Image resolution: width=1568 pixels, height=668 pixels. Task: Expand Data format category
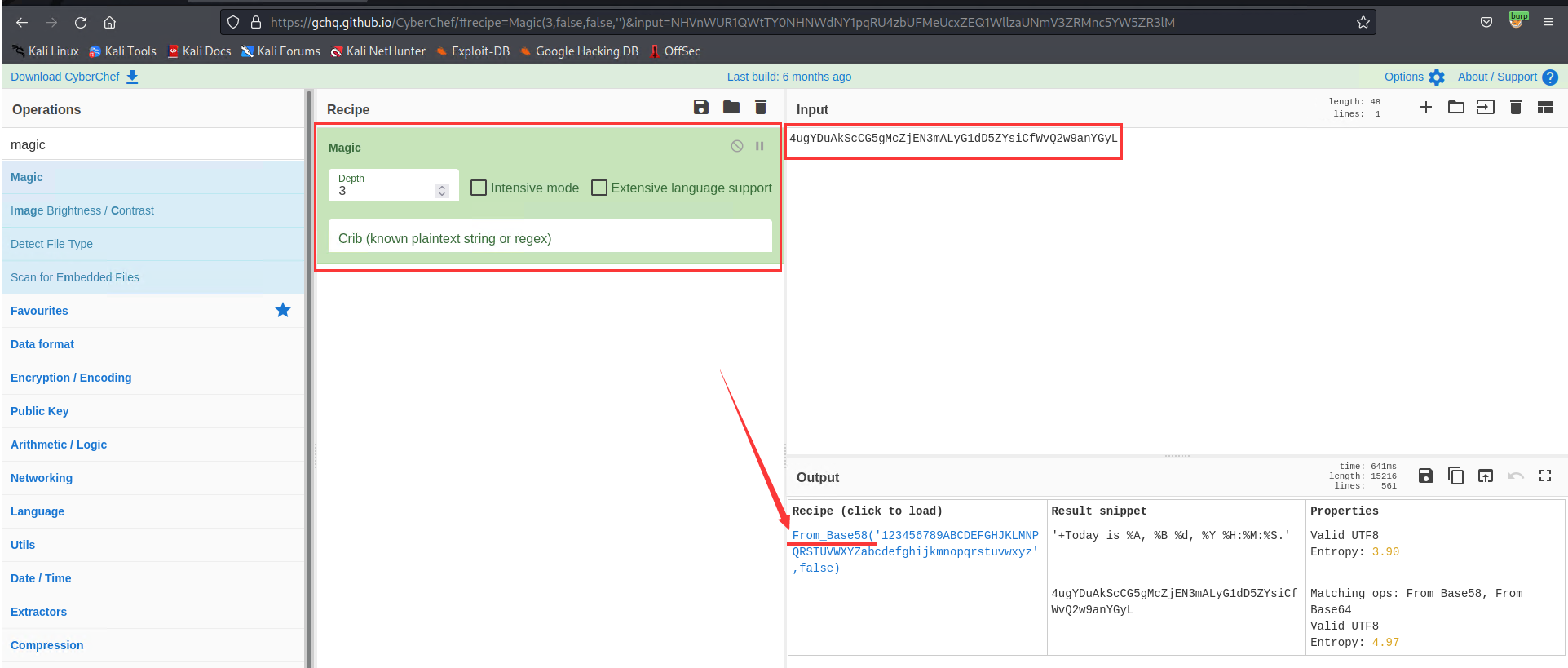point(153,344)
